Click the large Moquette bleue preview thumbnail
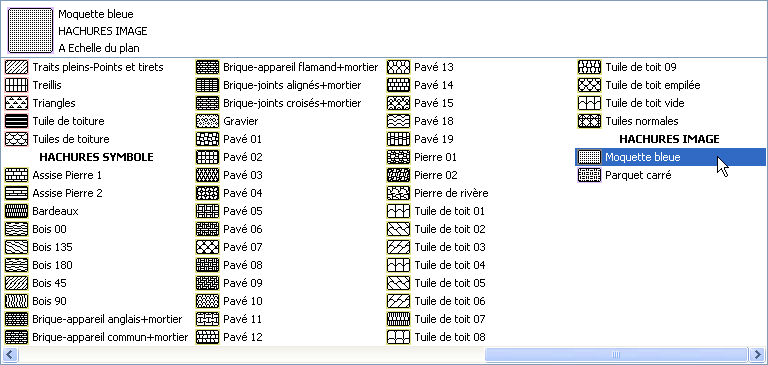 (30, 30)
